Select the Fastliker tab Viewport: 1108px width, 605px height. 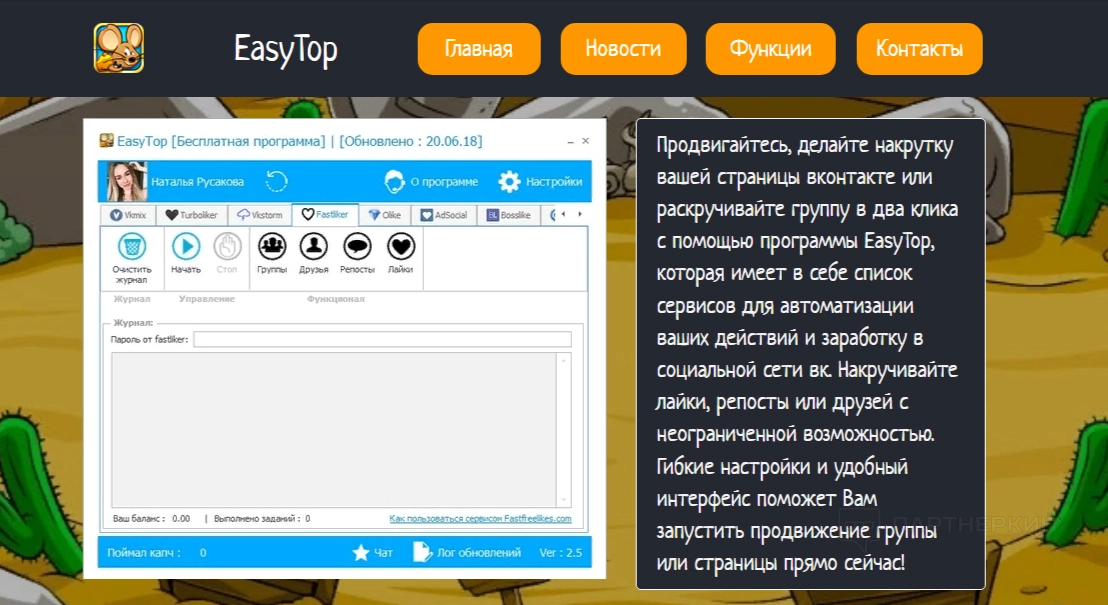pos(325,214)
